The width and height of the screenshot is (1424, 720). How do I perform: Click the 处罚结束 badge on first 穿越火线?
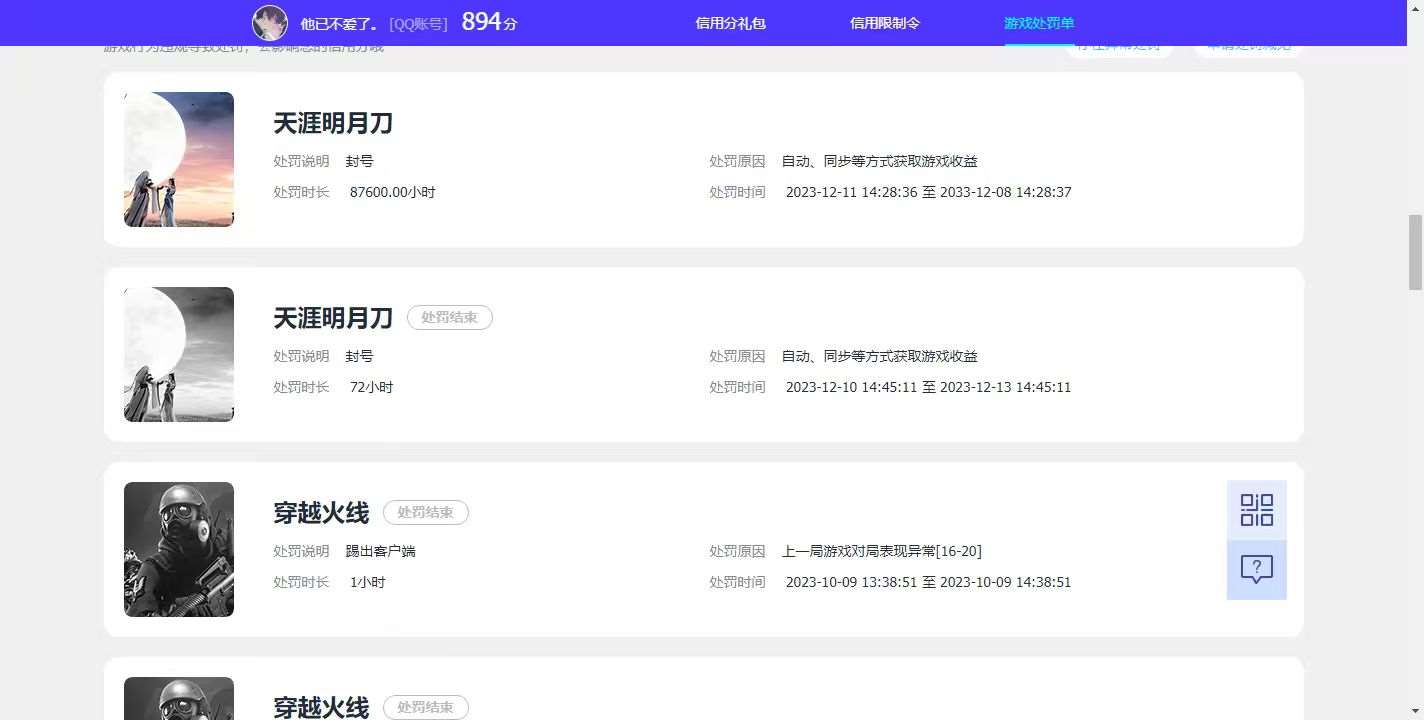pos(425,513)
